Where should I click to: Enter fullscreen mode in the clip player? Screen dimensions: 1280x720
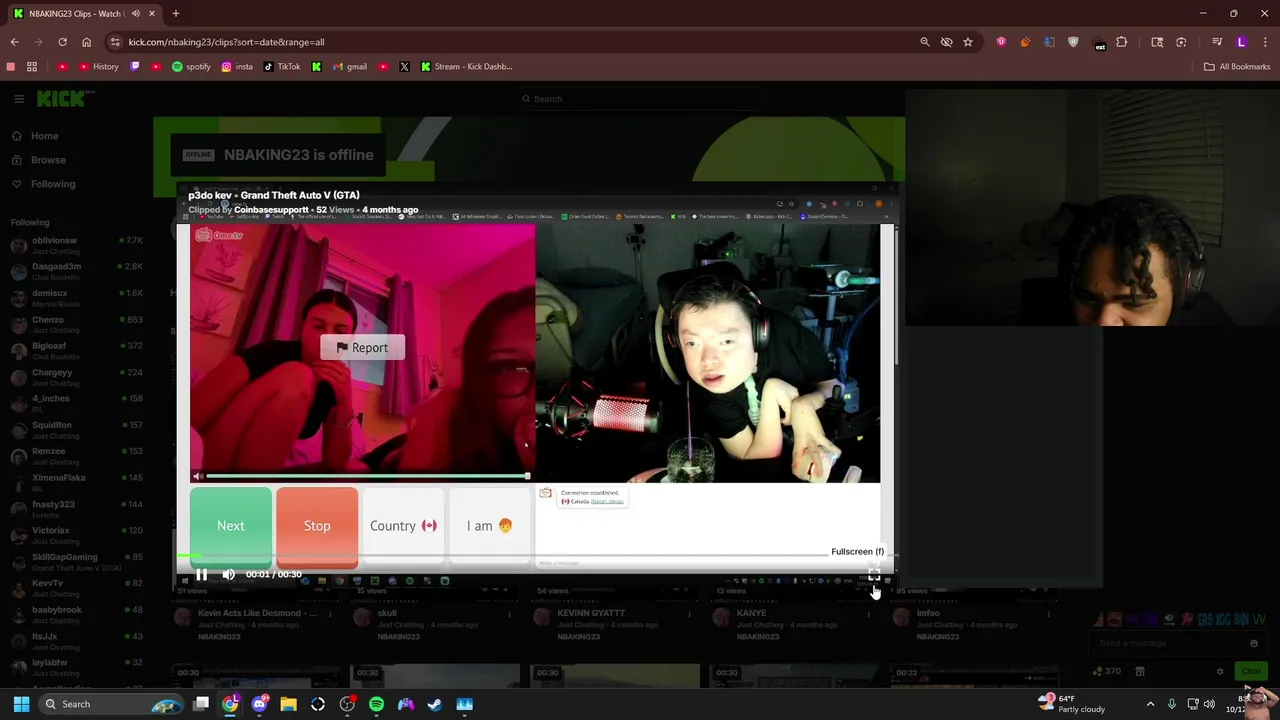click(x=874, y=576)
